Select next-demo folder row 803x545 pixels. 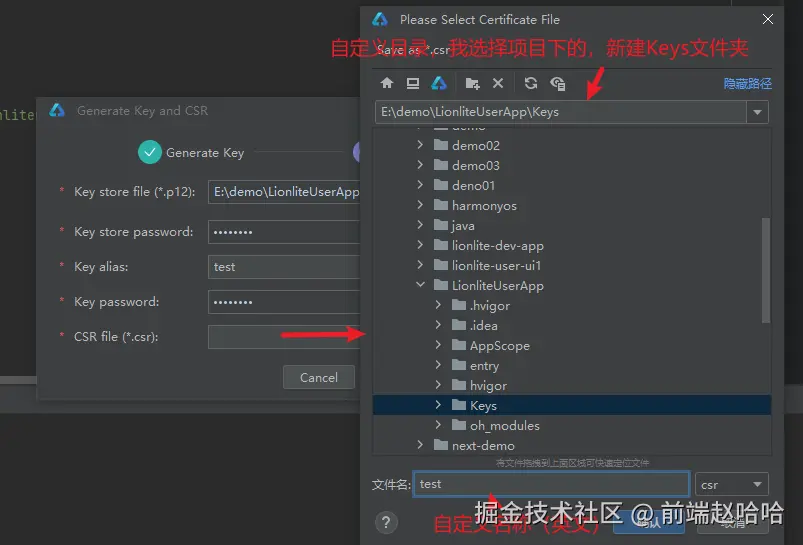(x=572, y=445)
